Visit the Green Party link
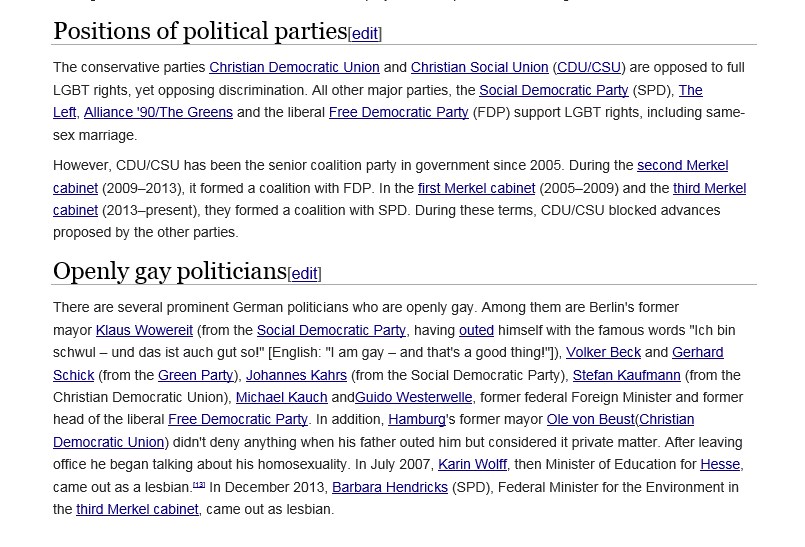 point(196,375)
